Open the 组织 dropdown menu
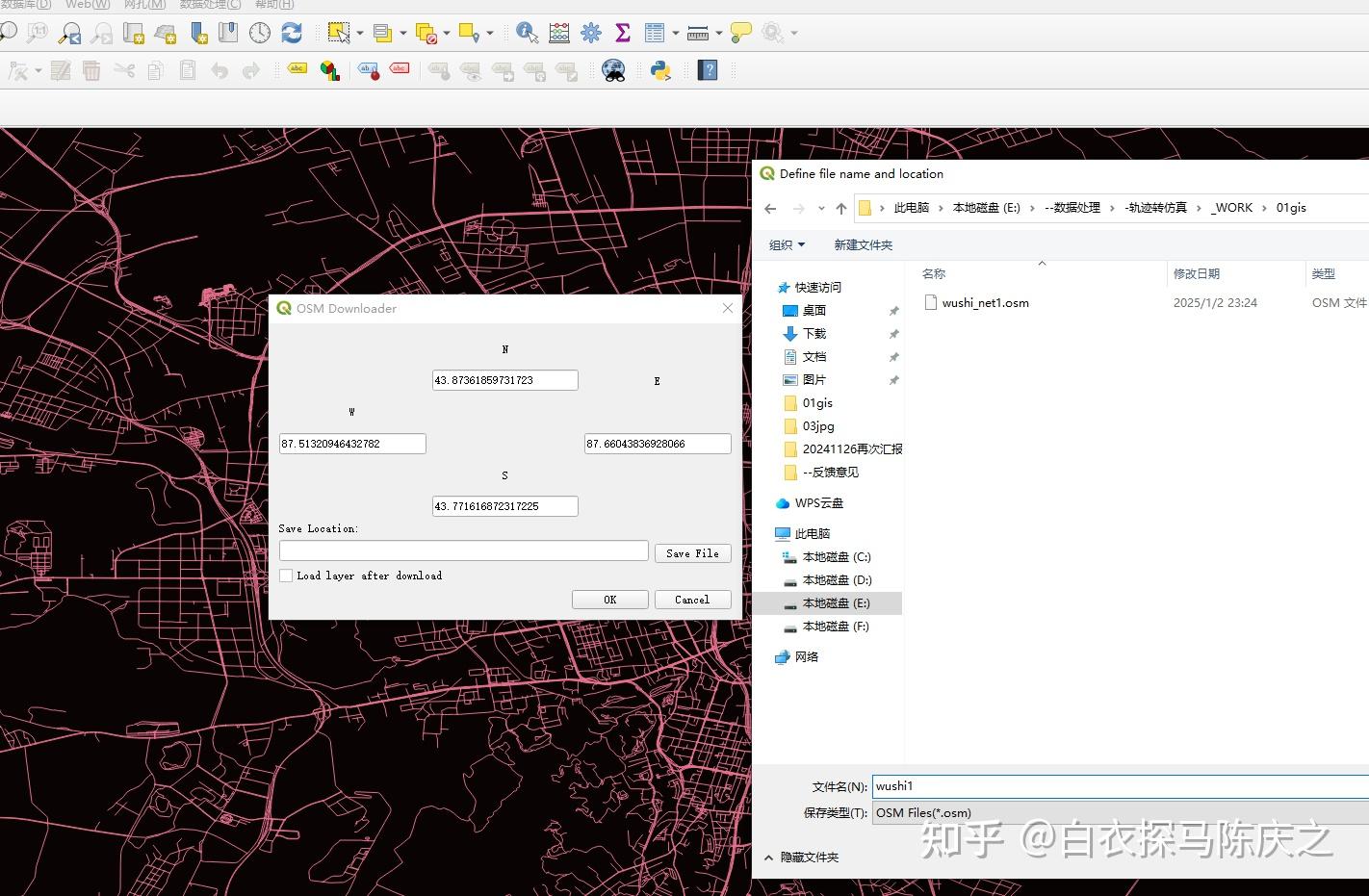Viewport: 1369px width, 896px height. [x=787, y=245]
